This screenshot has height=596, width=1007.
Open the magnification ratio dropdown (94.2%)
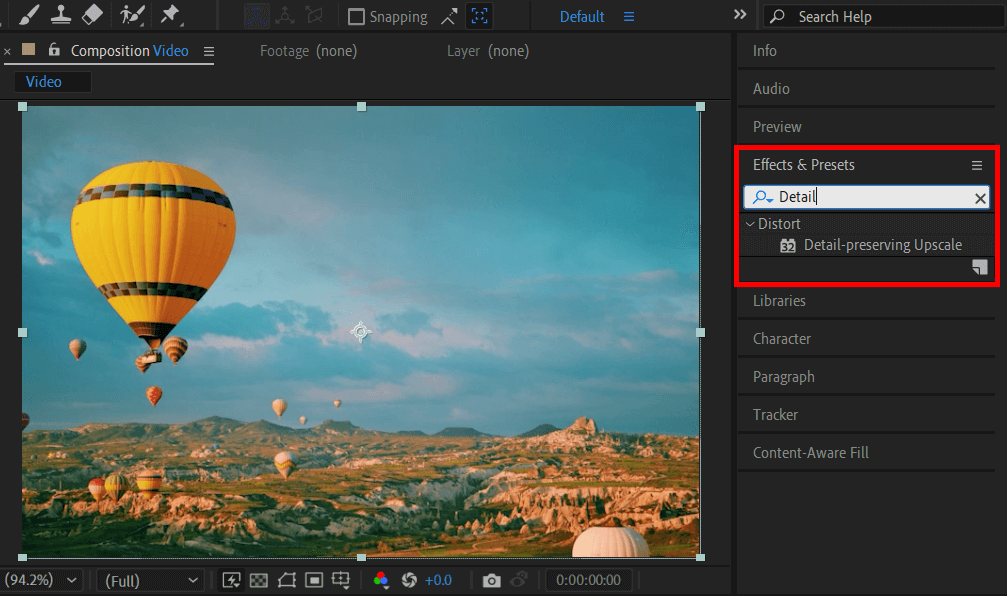point(40,580)
